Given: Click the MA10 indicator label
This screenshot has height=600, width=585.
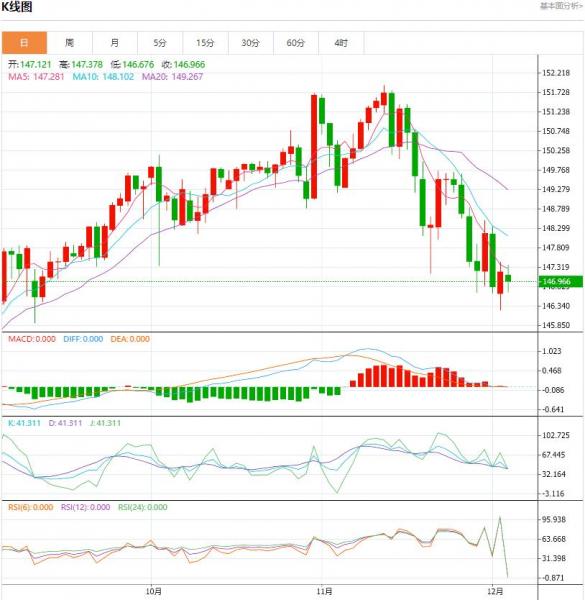Looking at the screenshot, I should 103,77.
